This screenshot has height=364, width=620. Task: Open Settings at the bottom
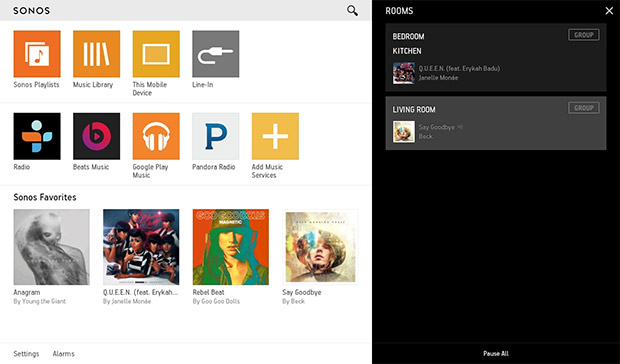click(26, 354)
